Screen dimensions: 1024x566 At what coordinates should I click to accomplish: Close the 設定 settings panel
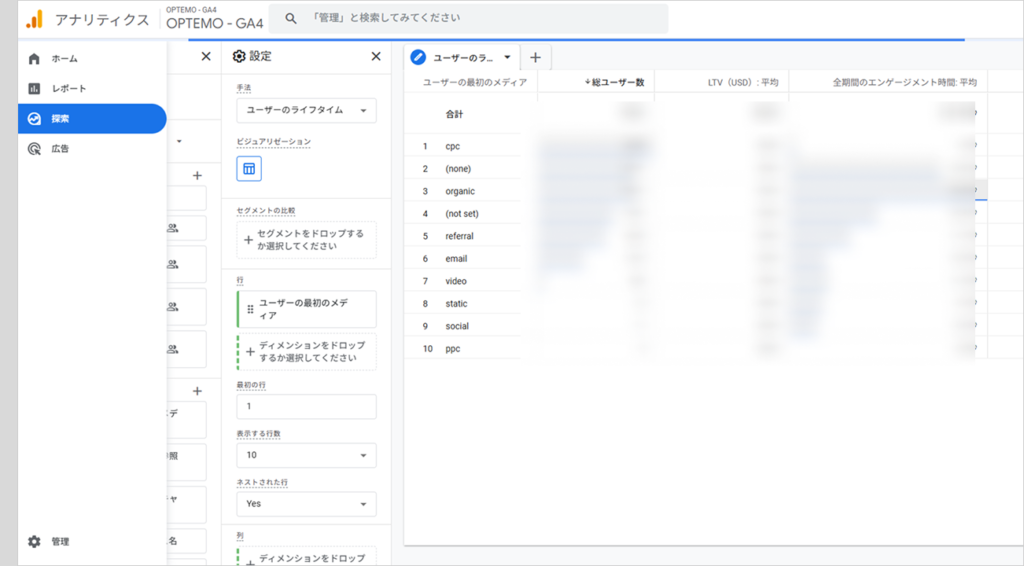(376, 56)
